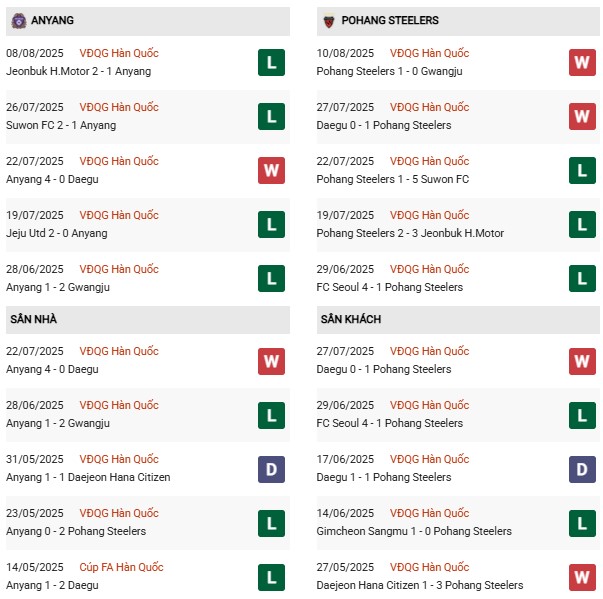
Task: Select the ANYANG team header
Action: (52, 20)
